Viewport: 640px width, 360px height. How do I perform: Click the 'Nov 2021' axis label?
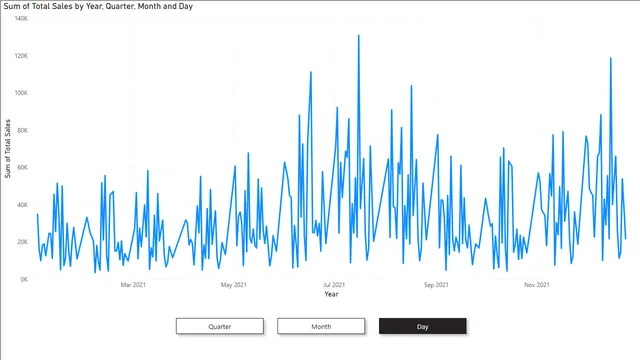click(537, 284)
